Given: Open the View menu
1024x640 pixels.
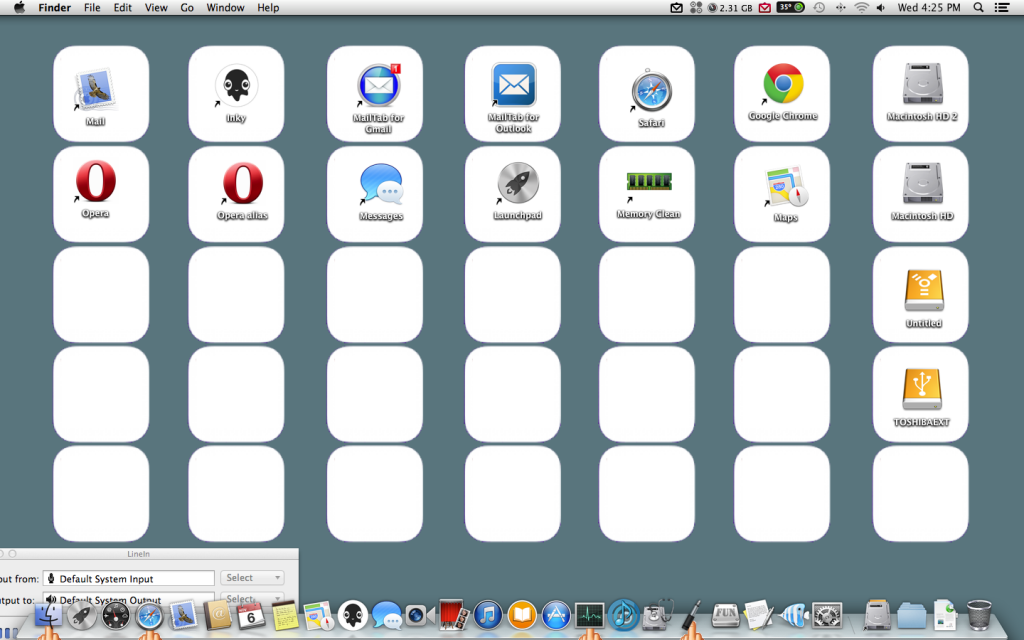Looking at the screenshot, I should coord(156,8).
